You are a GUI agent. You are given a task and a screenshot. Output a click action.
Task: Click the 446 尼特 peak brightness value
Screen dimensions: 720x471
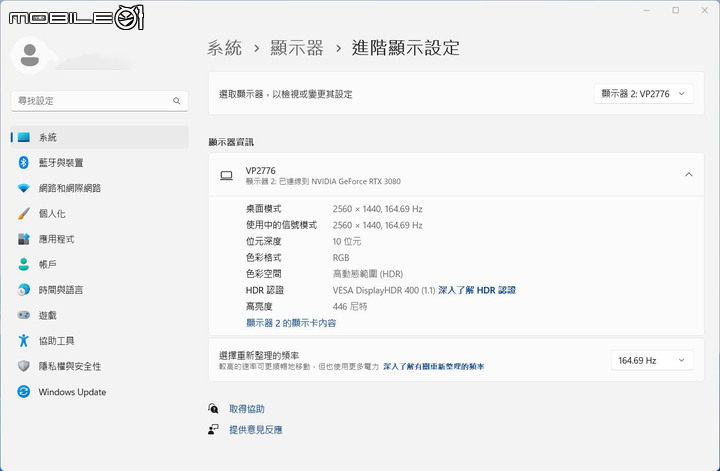point(350,307)
